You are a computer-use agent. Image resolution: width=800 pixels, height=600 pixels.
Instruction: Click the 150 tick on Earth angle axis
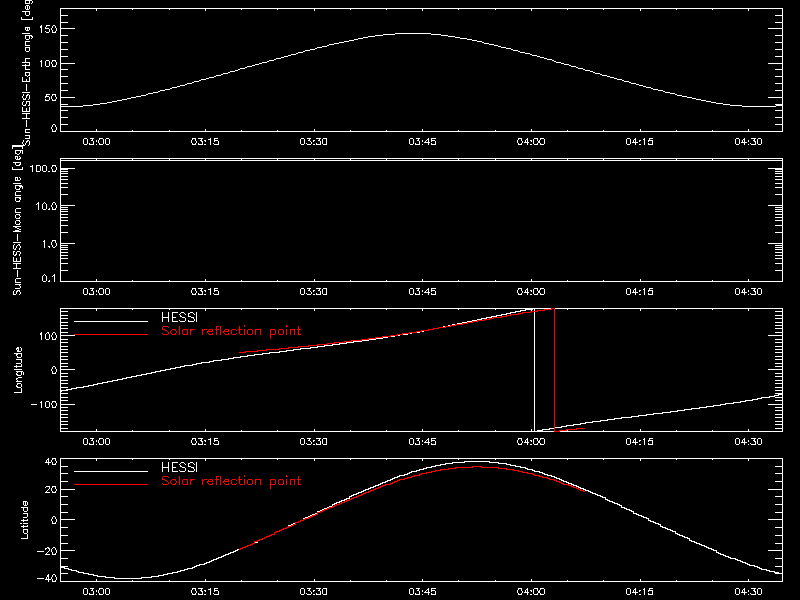tap(47, 29)
